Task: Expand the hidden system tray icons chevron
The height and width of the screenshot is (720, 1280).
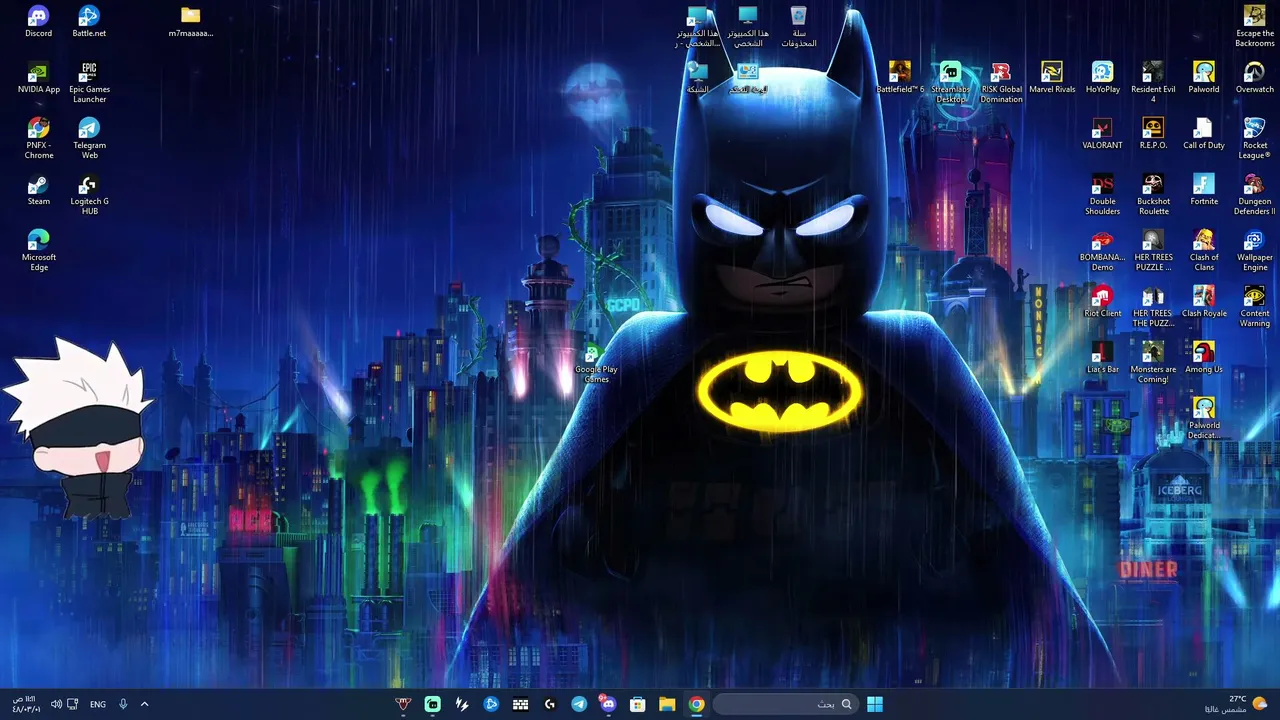Action: click(x=144, y=704)
